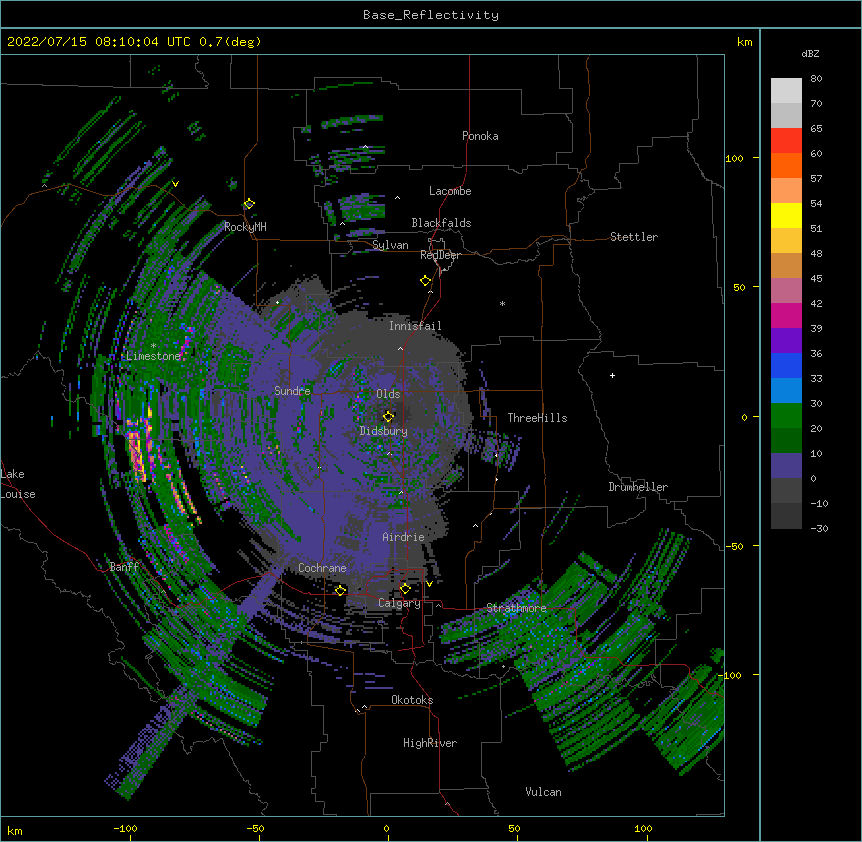Click the -50 tick on the right axis
This screenshot has width=862, height=842.
(734, 546)
